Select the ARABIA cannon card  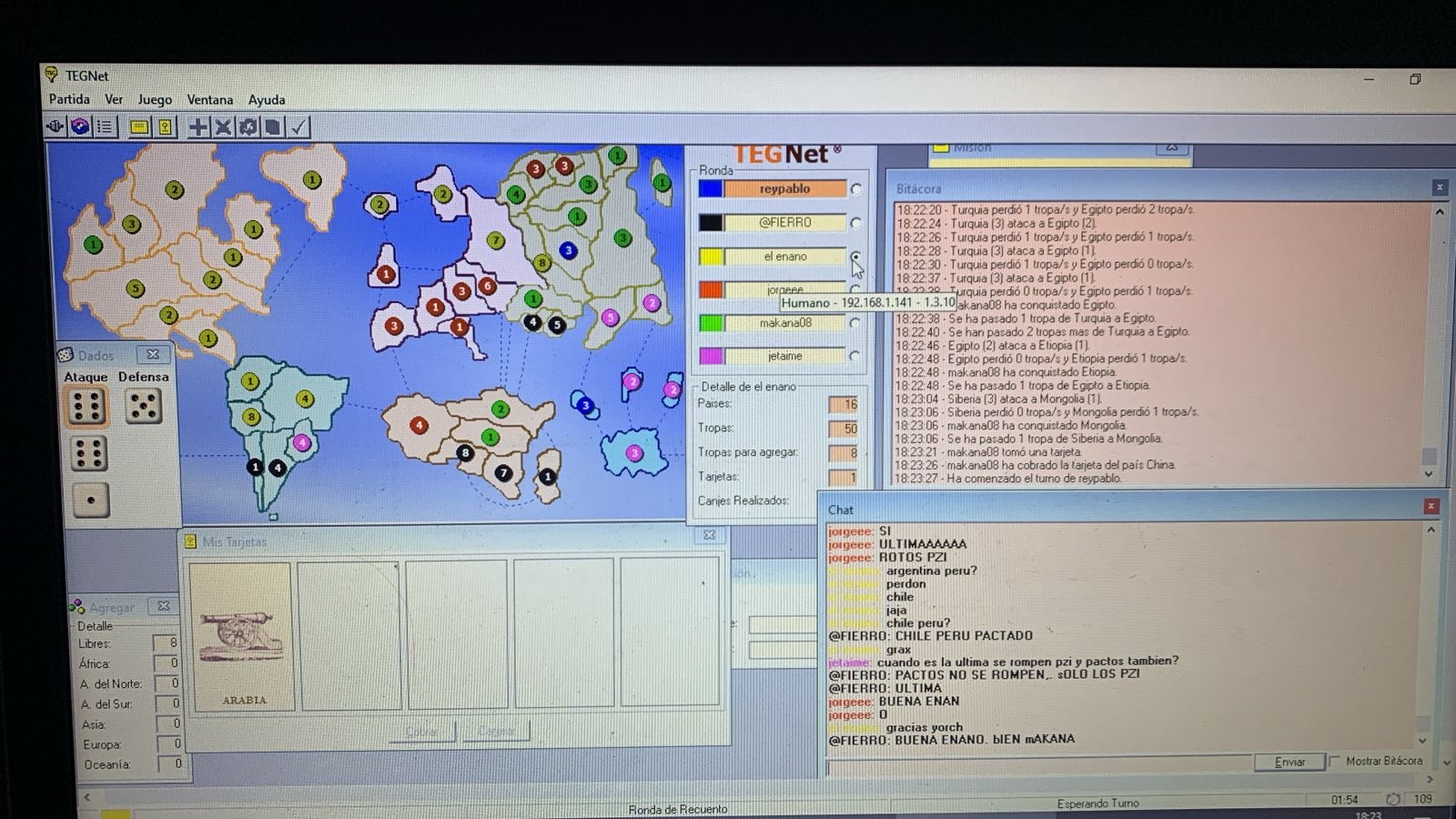[x=241, y=635]
